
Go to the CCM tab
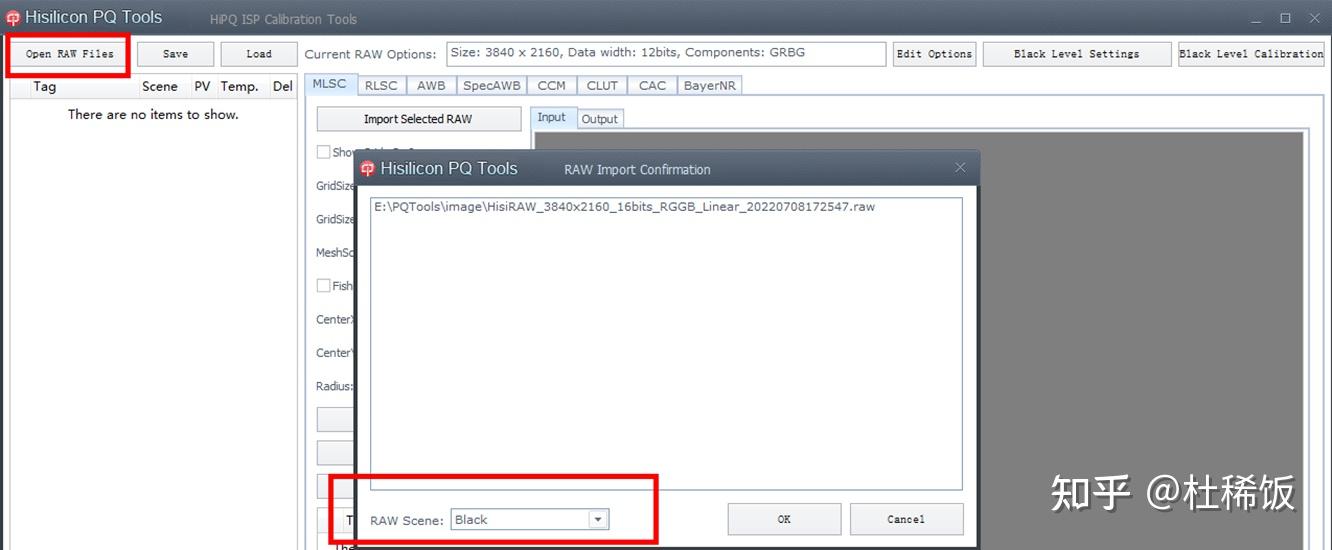[x=551, y=86]
